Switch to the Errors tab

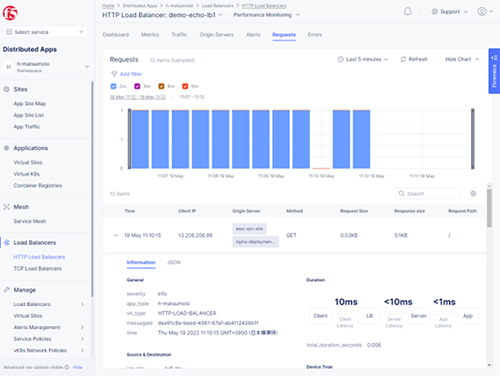(x=315, y=35)
